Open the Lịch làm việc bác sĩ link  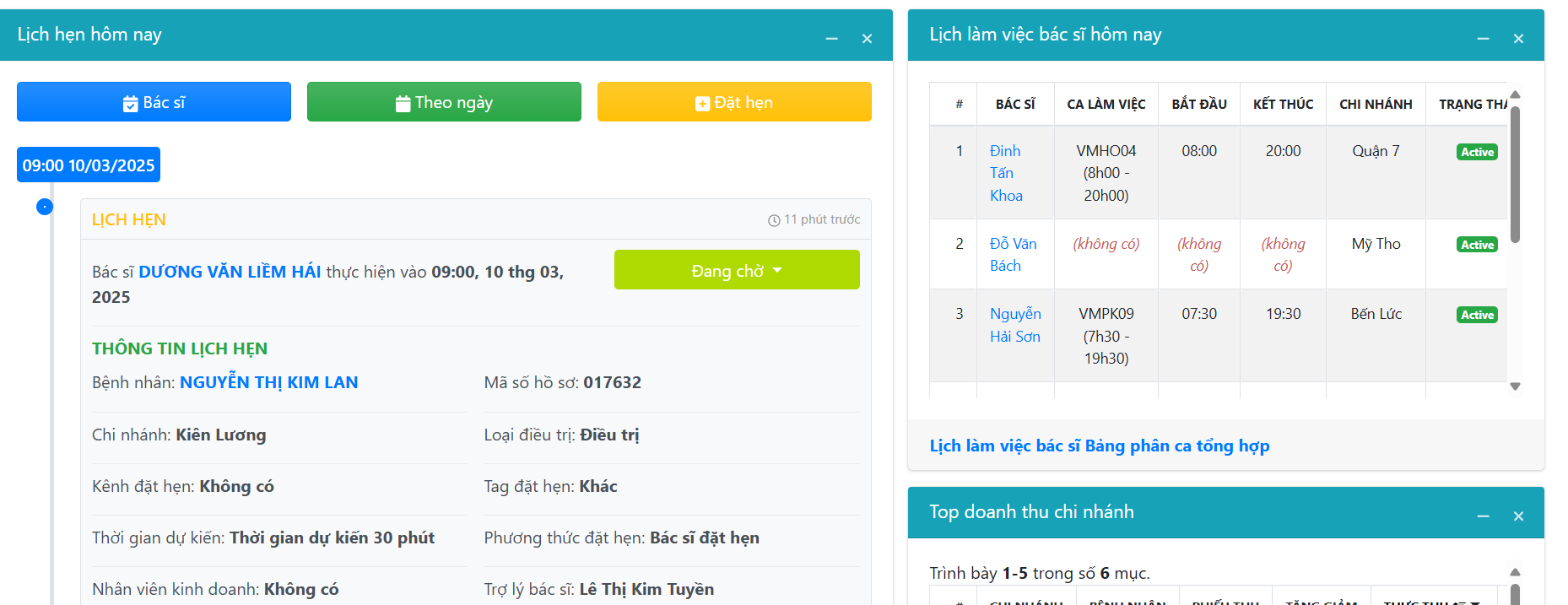[1004, 446]
